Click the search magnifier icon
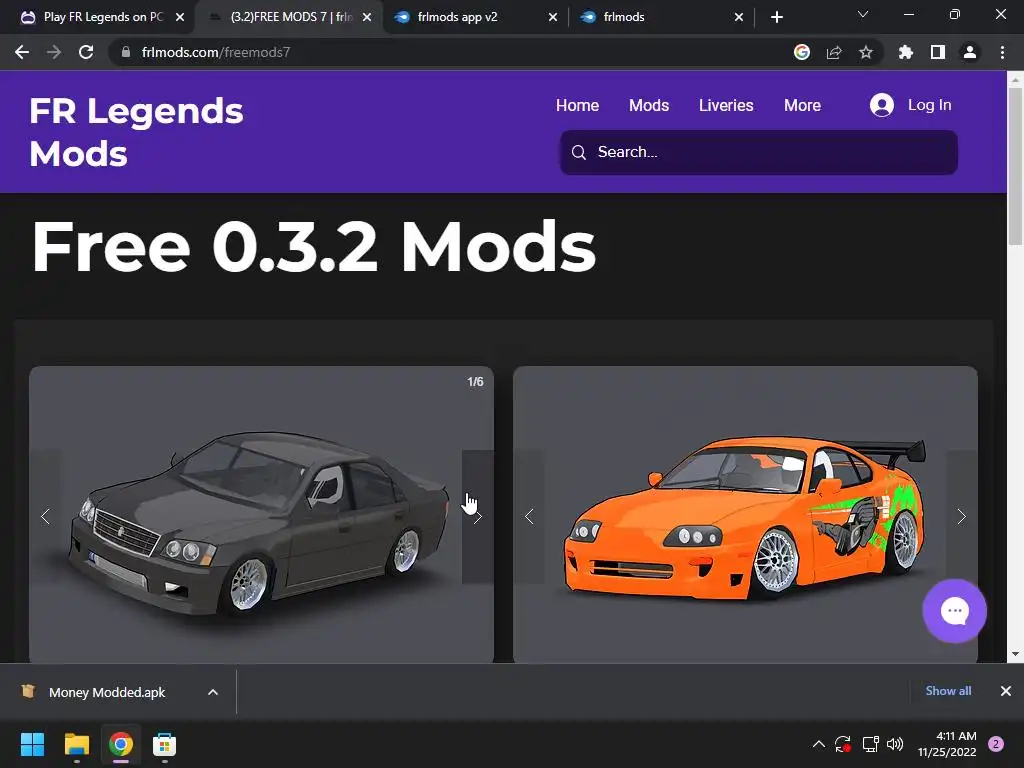This screenshot has height=768, width=1024. pyautogui.click(x=579, y=152)
